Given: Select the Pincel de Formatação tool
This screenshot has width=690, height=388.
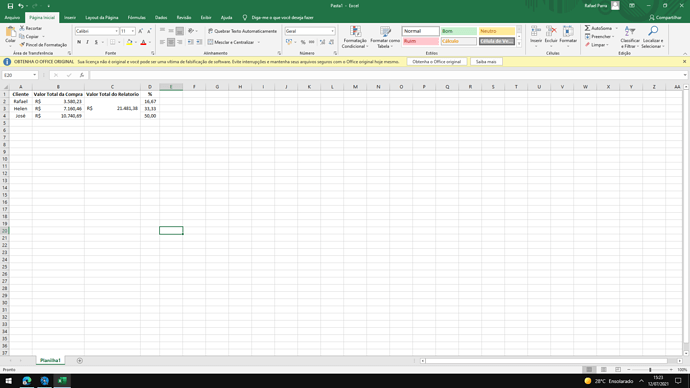Looking at the screenshot, I should click(x=43, y=45).
